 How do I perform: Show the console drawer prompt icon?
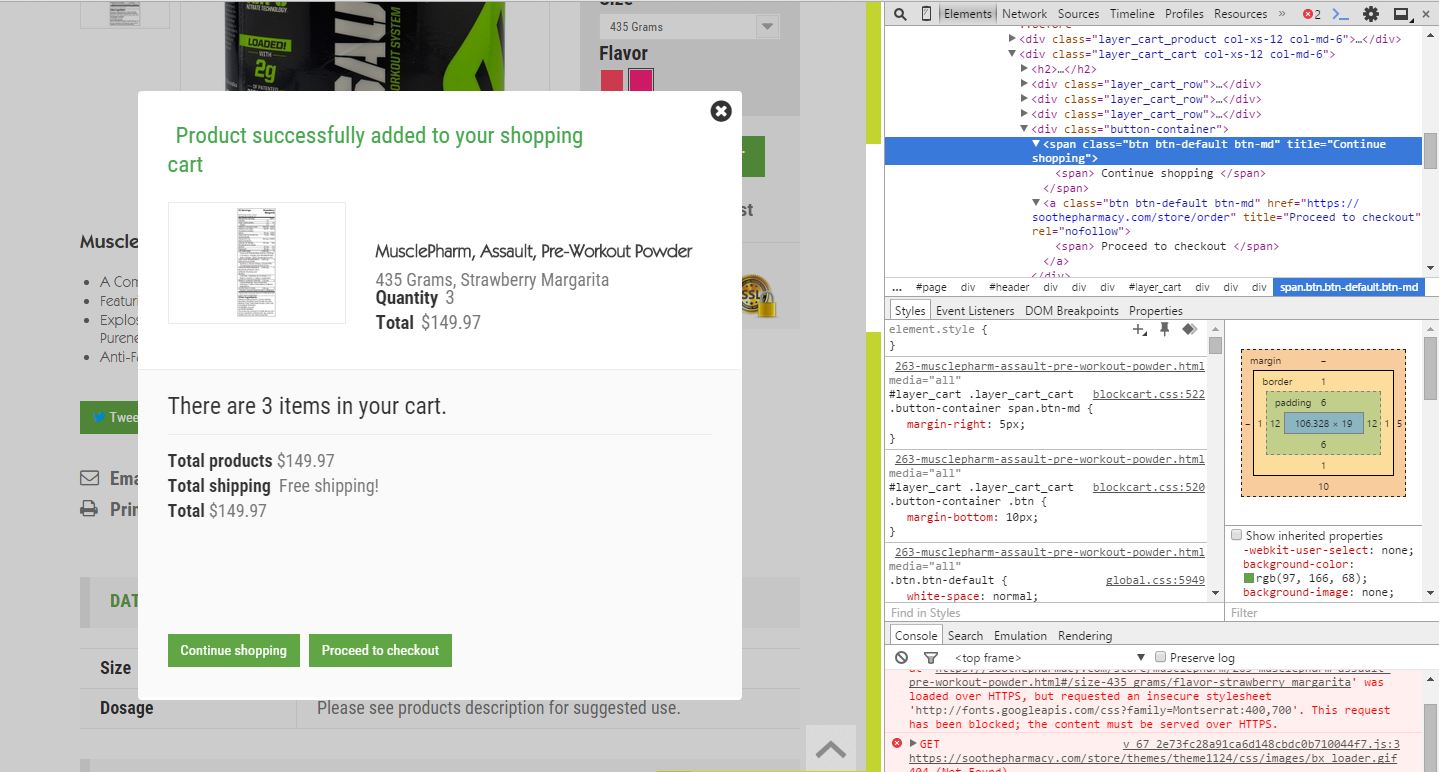tap(1342, 14)
